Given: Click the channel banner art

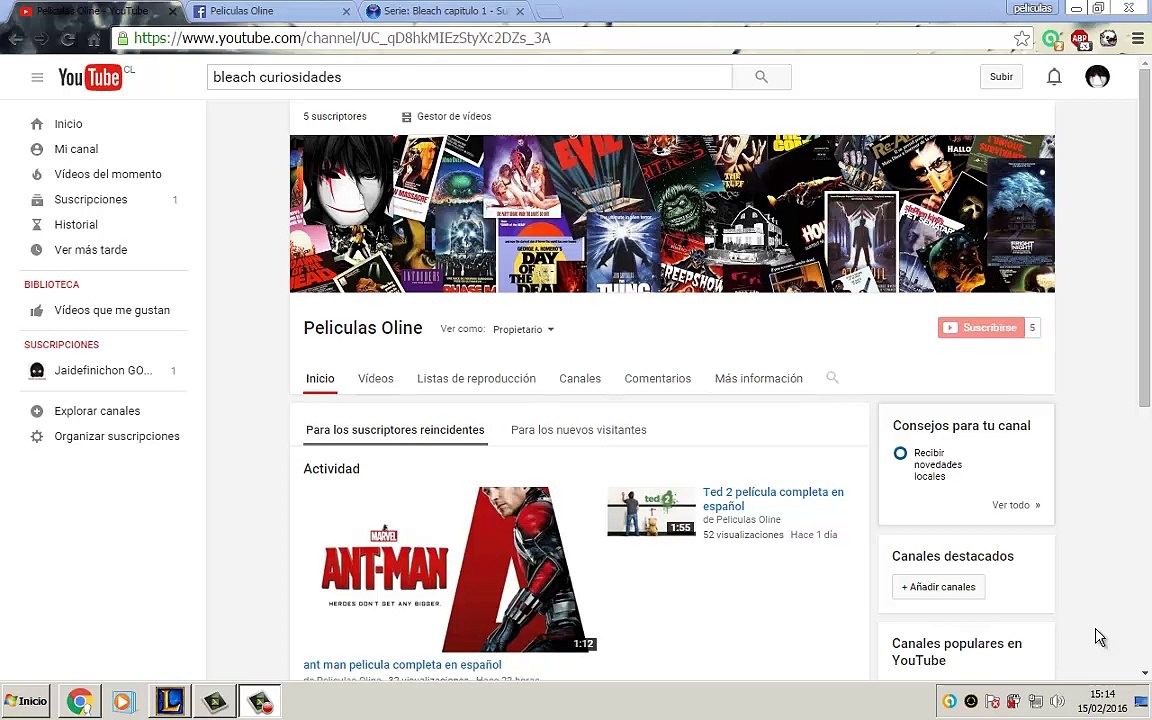Looking at the screenshot, I should (x=672, y=214).
